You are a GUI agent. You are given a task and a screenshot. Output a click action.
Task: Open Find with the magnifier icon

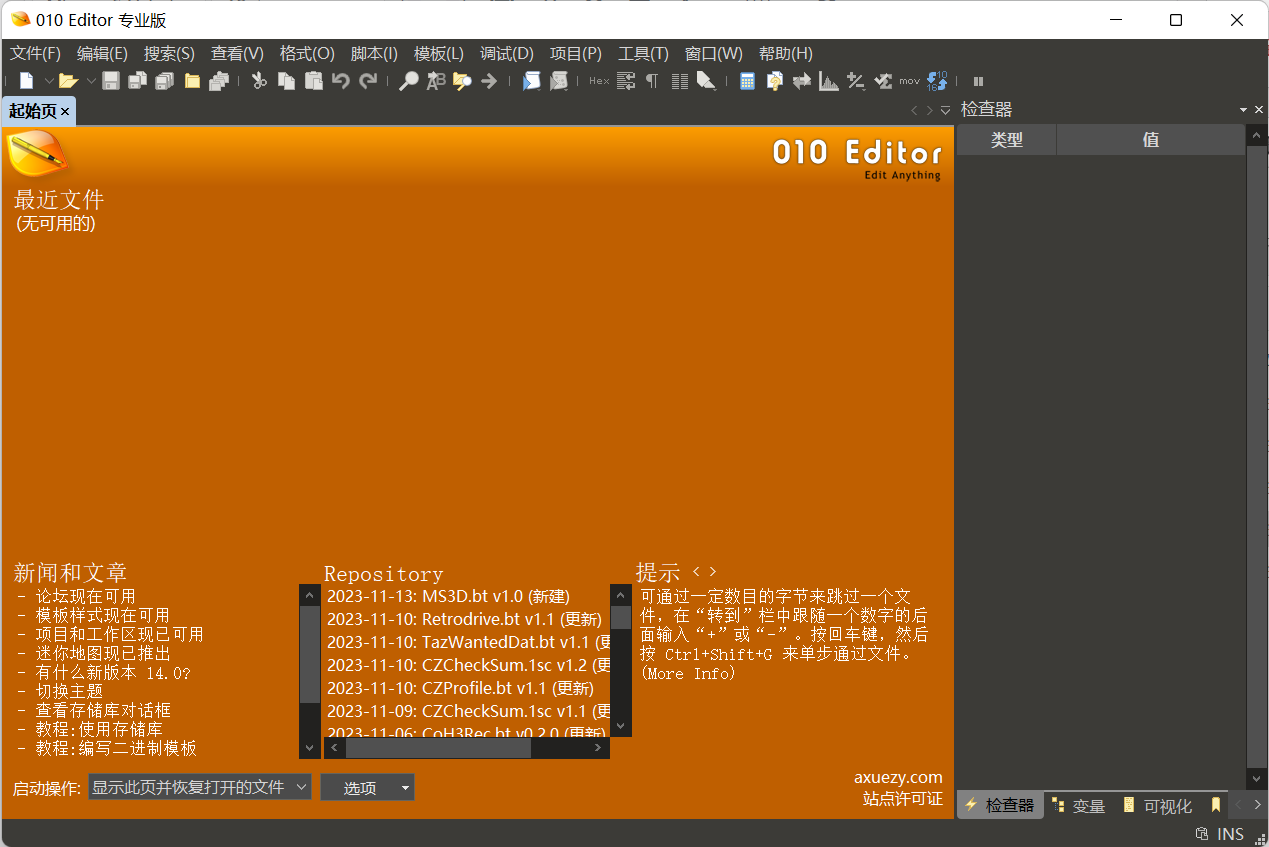coord(408,81)
